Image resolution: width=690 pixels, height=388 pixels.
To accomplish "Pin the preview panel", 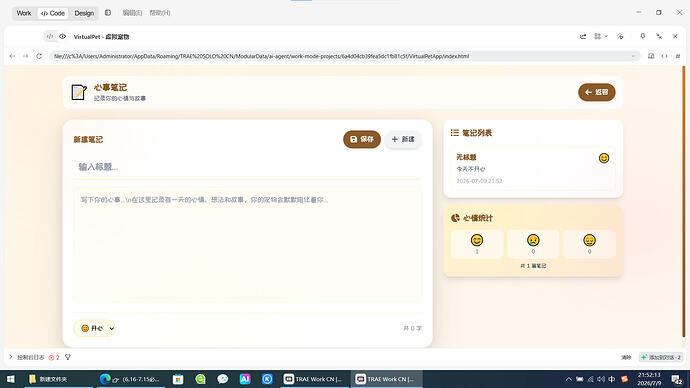I will click(642, 37).
